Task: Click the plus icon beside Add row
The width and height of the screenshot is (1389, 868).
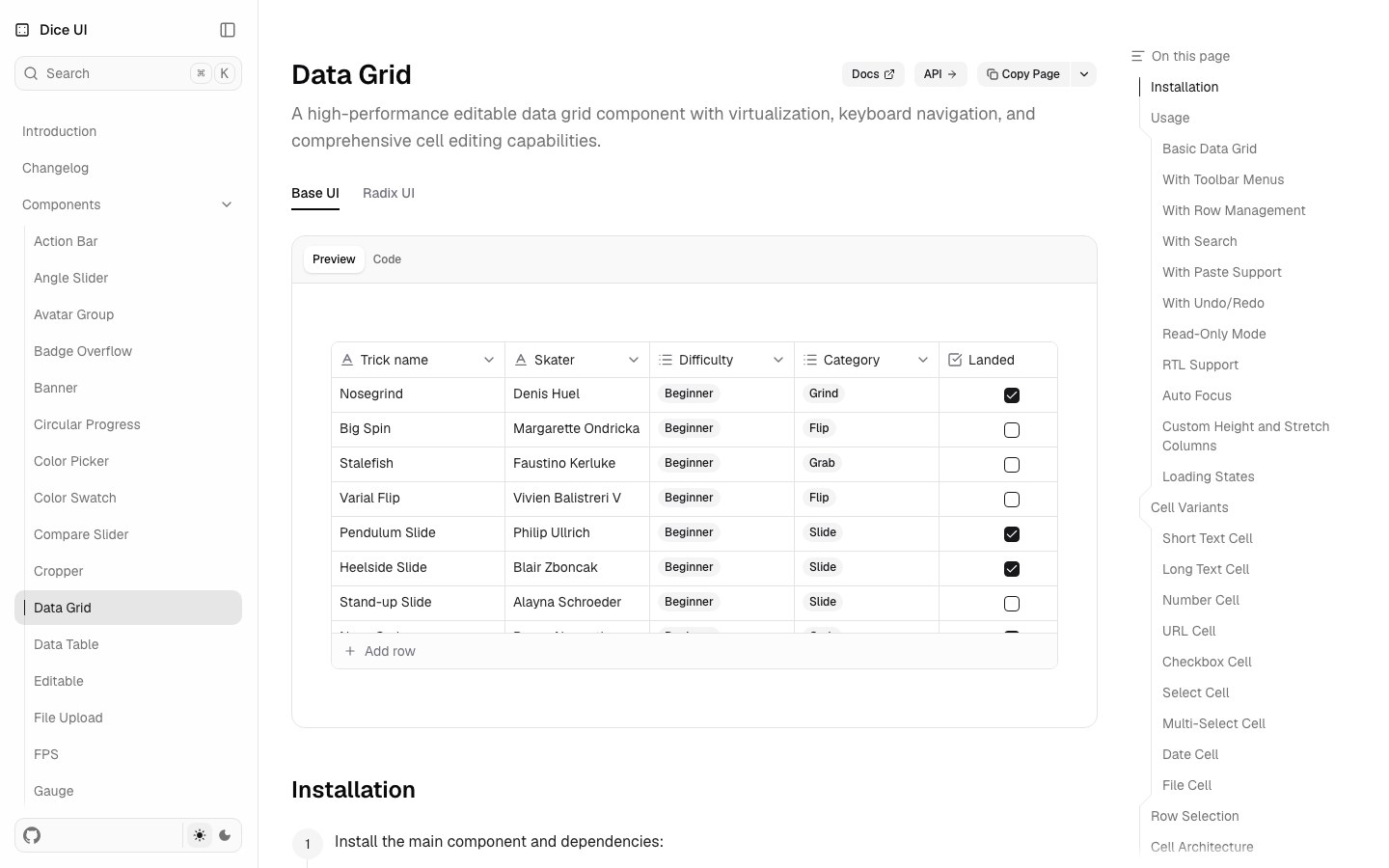Action: tap(350, 651)
